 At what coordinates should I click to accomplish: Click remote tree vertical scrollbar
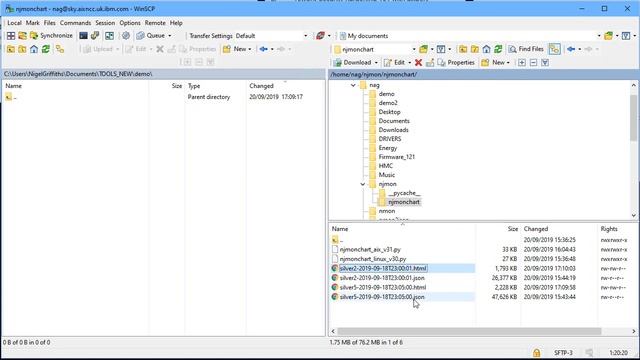(x=633, y=118)
